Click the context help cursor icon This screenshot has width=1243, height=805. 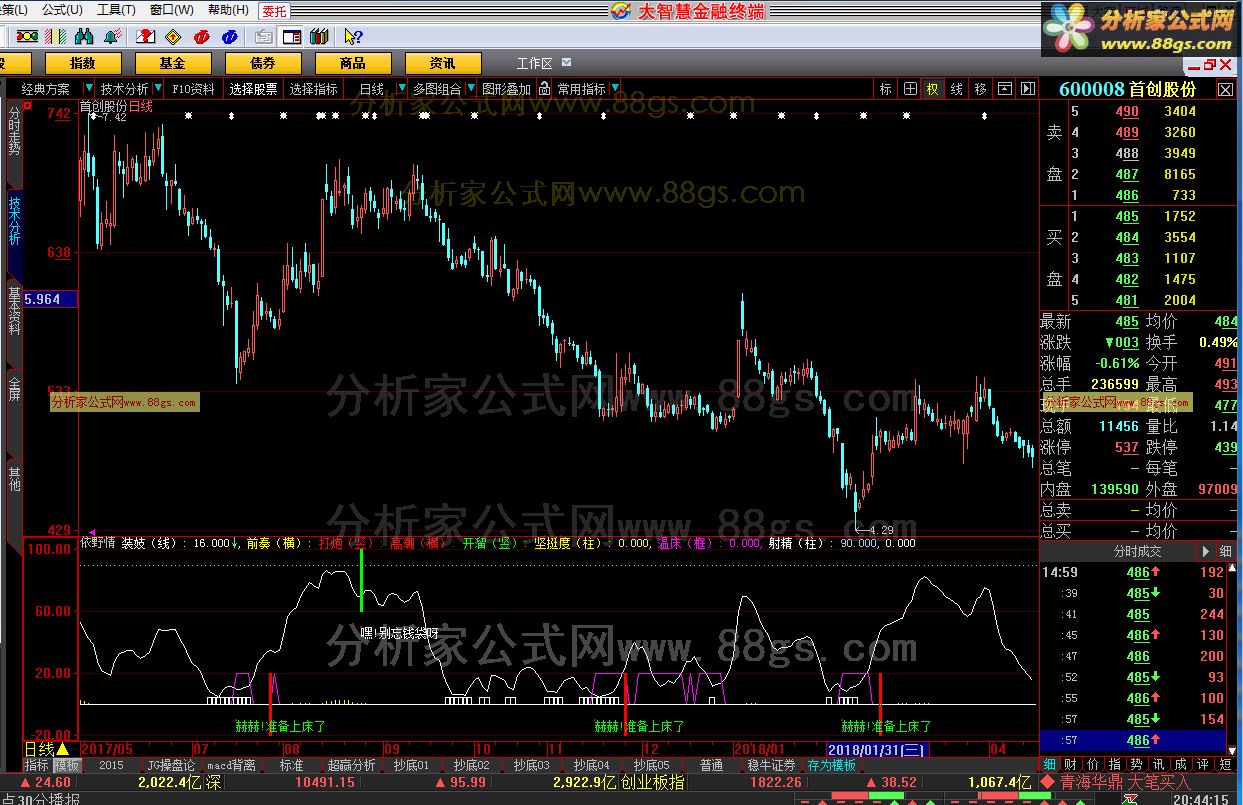353,37
